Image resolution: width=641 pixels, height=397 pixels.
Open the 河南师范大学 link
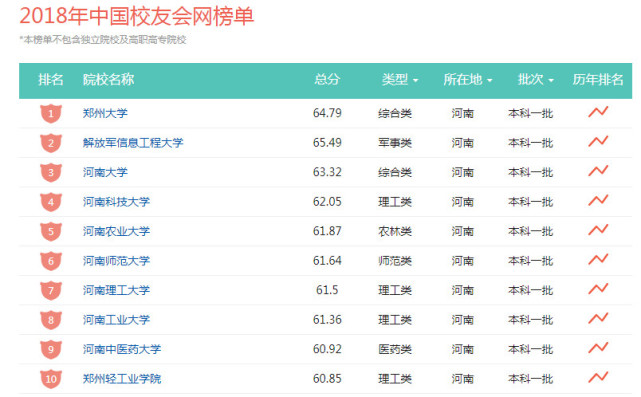coord(116,260)
